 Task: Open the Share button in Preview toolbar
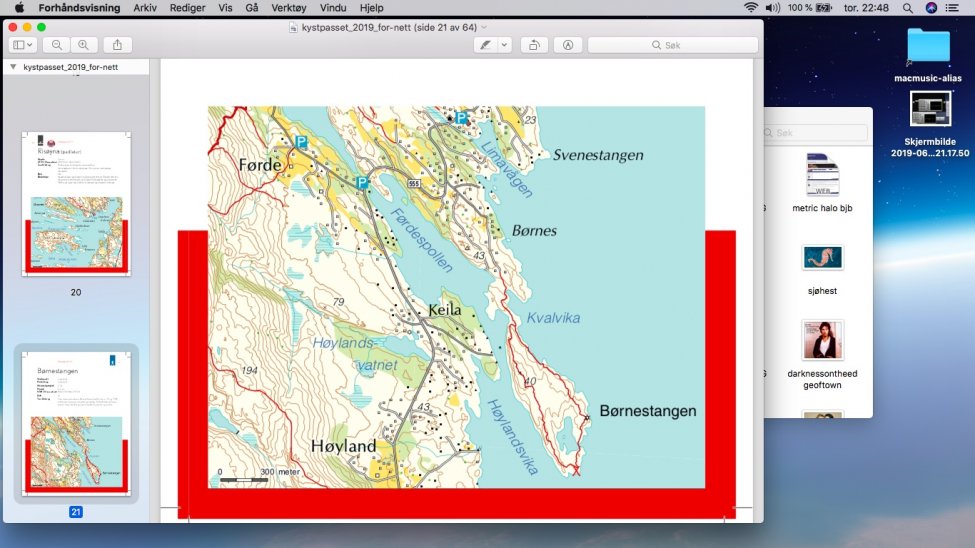117,45
